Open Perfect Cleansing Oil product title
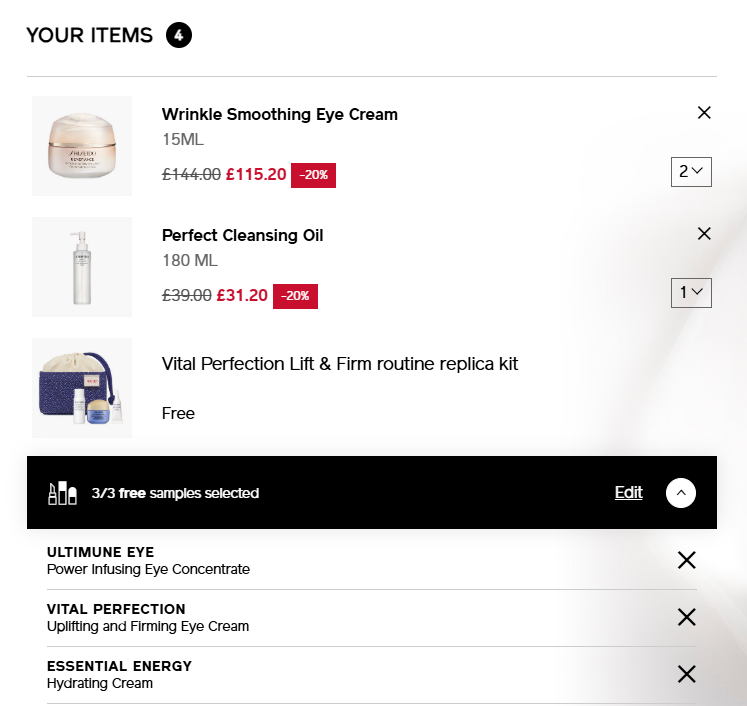The width and height of the screenshot is (747, 706). 243,236
